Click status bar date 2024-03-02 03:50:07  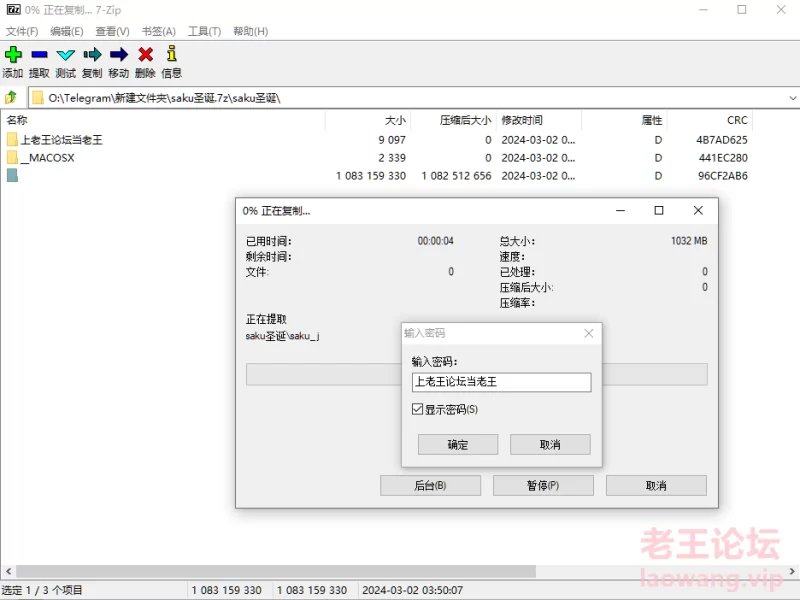(412, 590)
